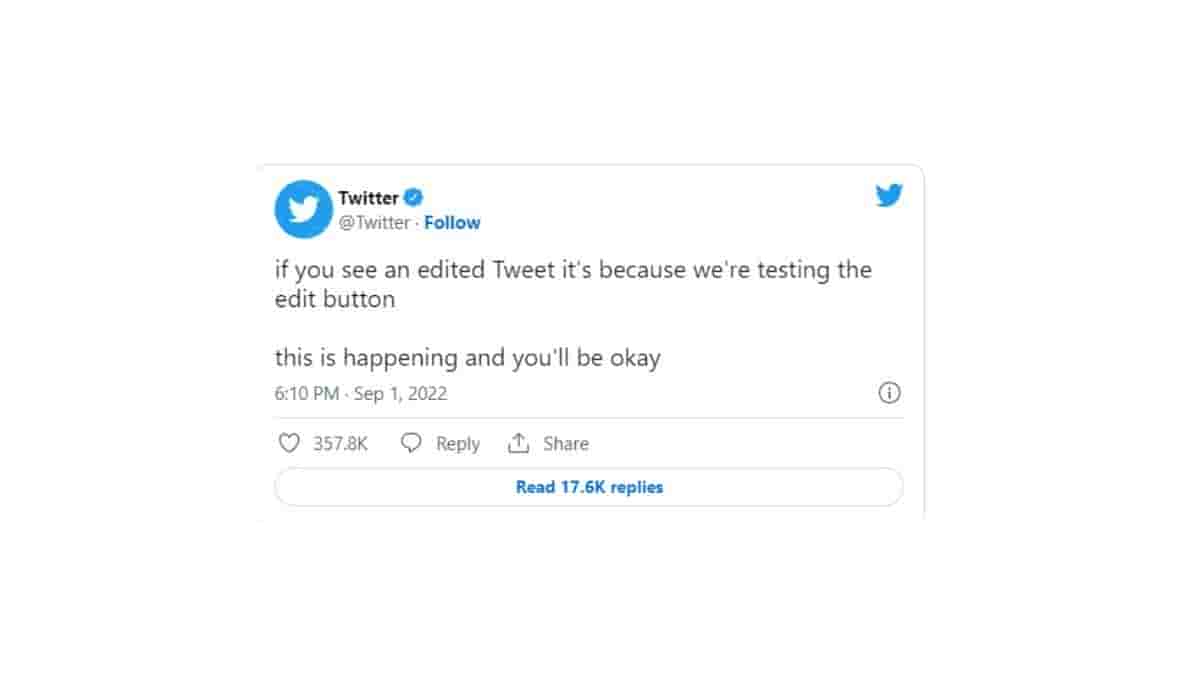Click the blue verified badge
Image resolution: width=1200 pixels, height=675 pixels.
[413, 197]
